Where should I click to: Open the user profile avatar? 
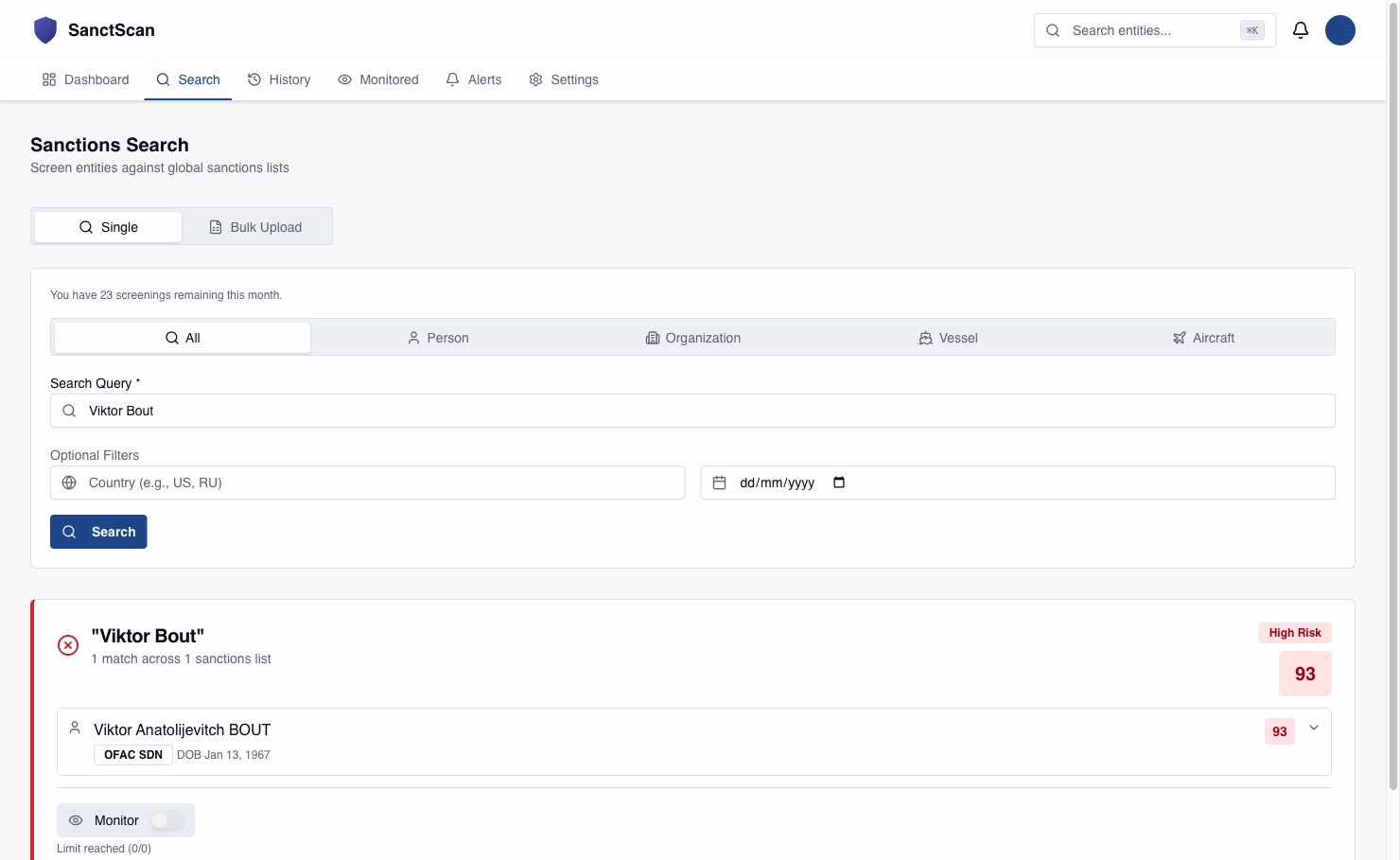tap(1339, 30)
